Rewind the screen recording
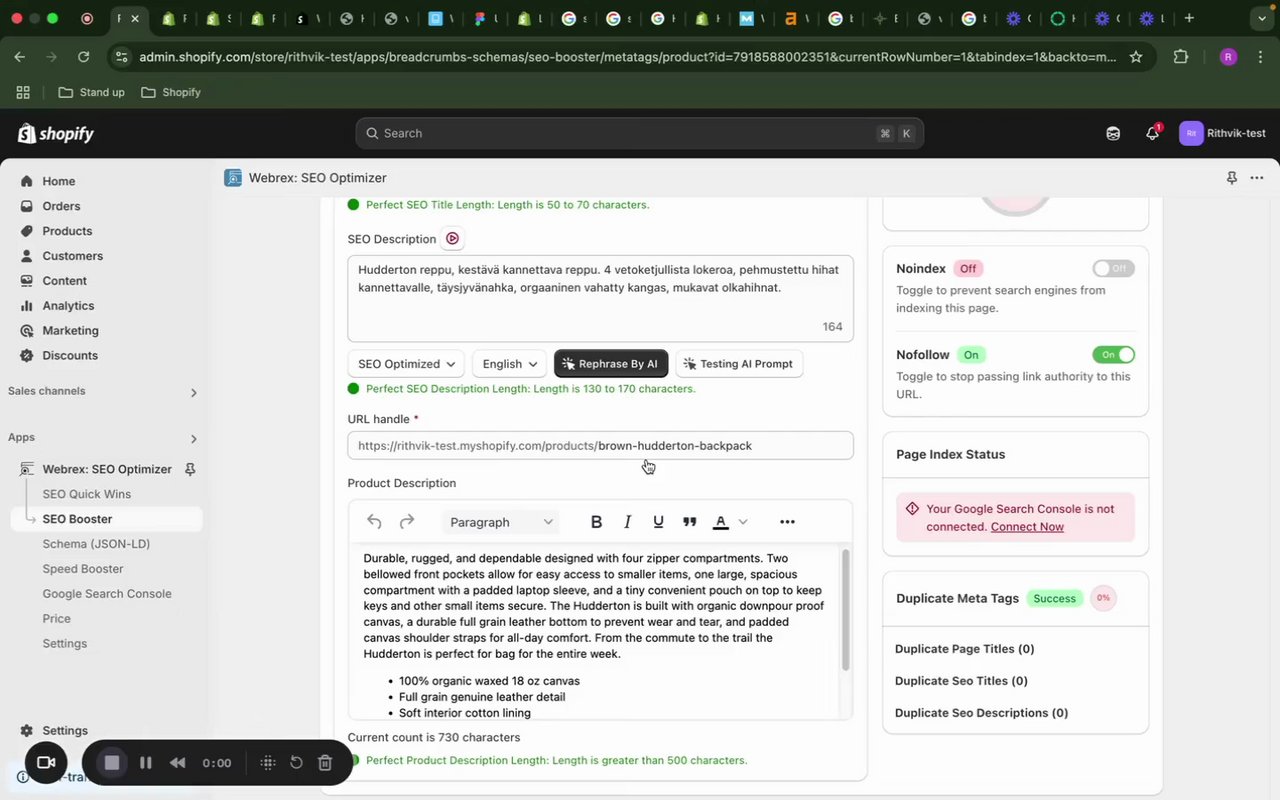Image resolution: width=1280 pixels, height=800 pixels. click(x=177, y=763)
